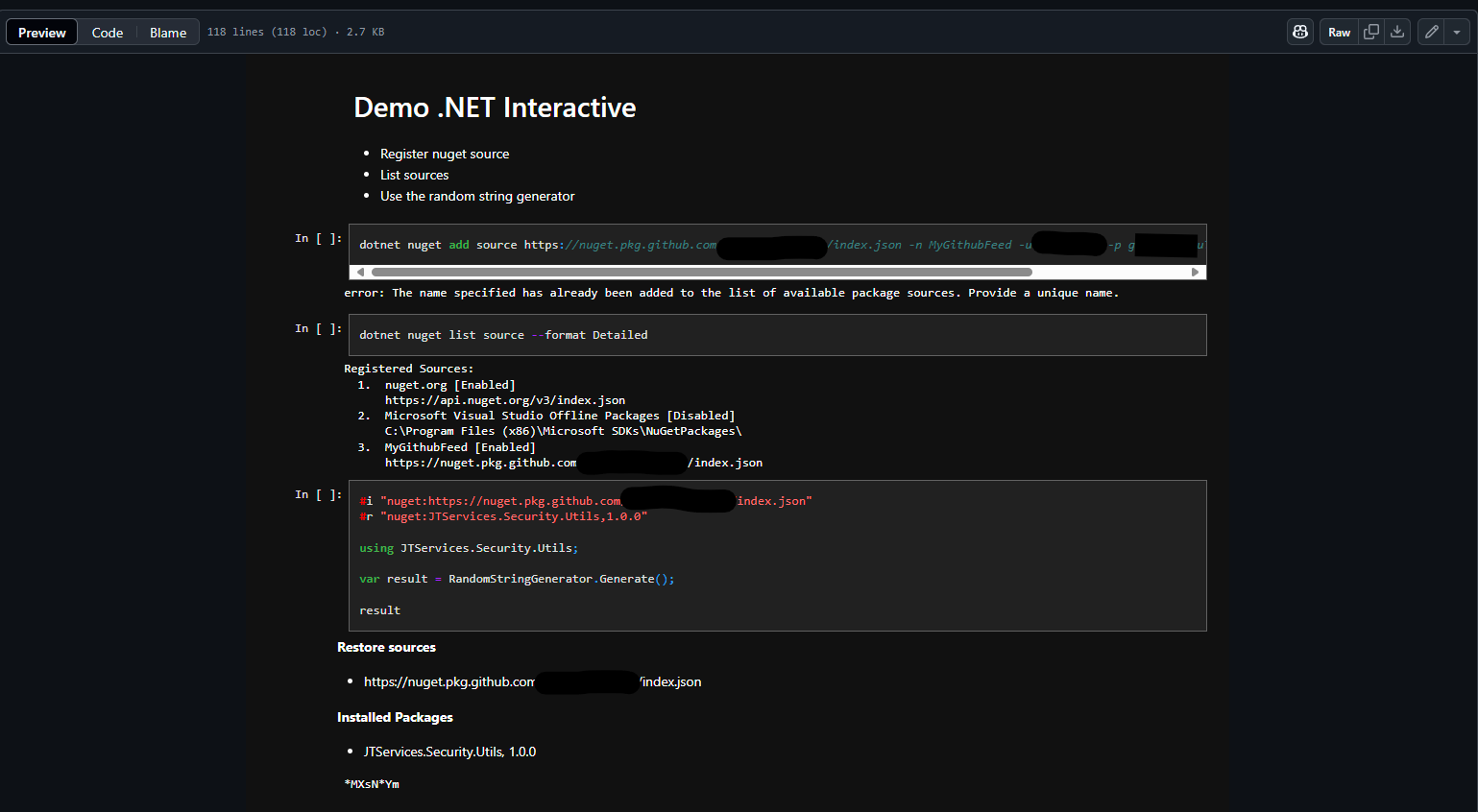Click the error message output line

point(732,293)
